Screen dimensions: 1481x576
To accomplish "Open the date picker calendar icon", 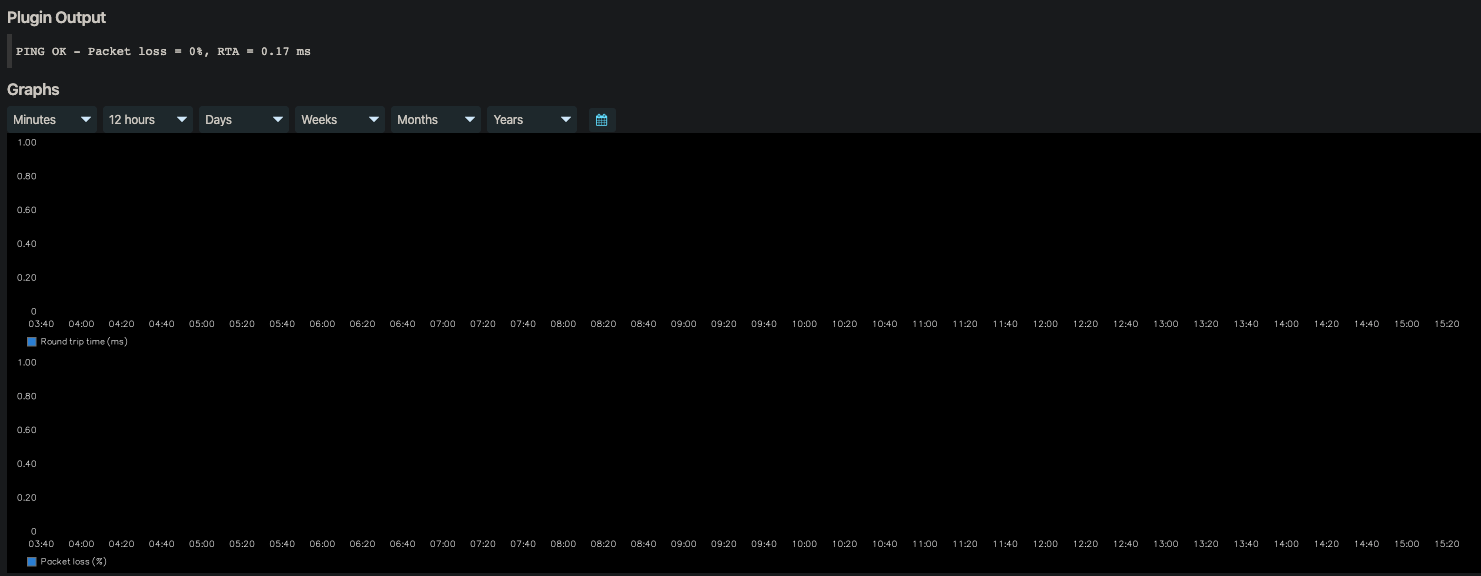I will [601, 119].
